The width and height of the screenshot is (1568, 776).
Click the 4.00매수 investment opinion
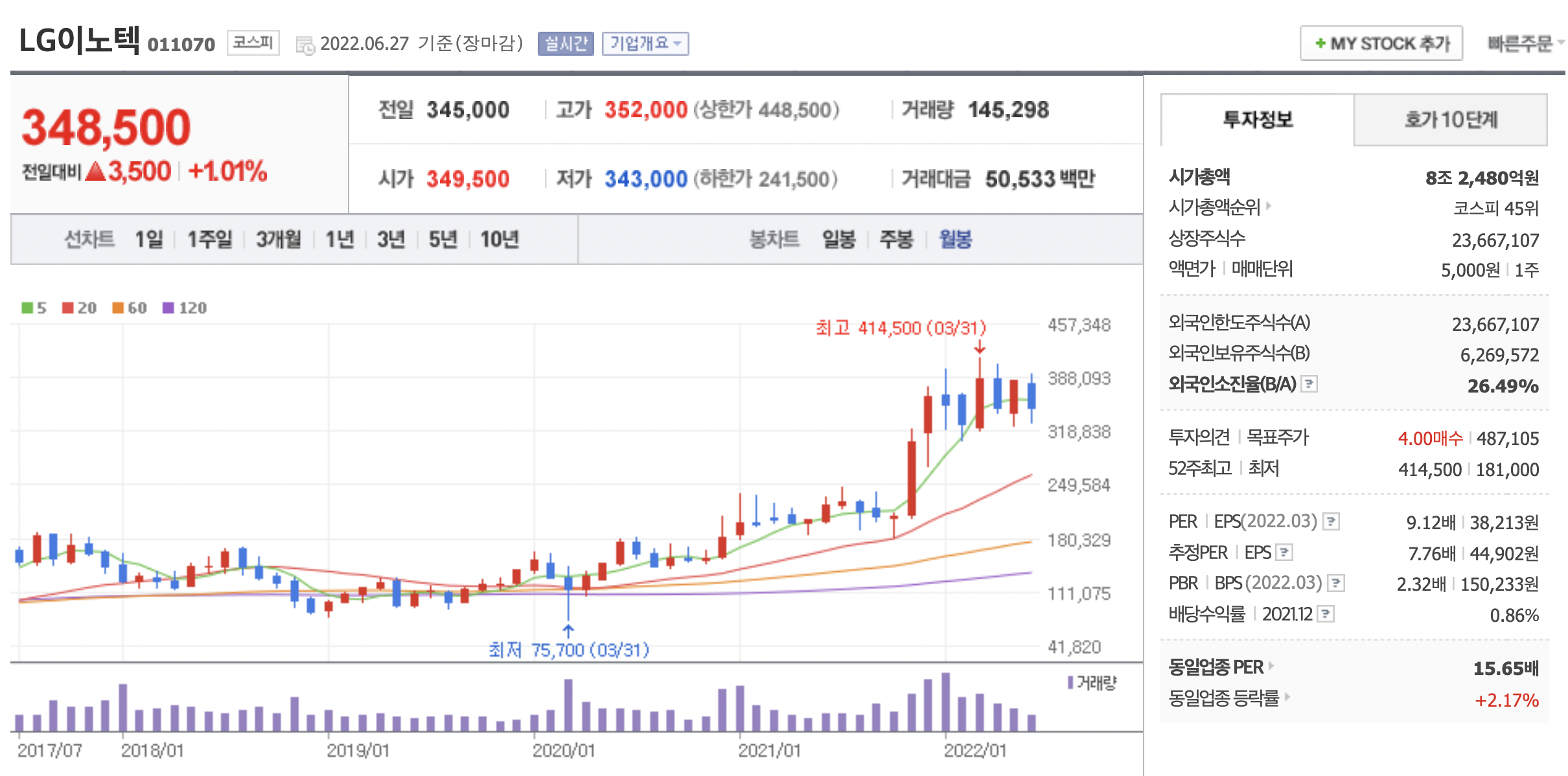pyautogui.click(x=1430, y=439)
